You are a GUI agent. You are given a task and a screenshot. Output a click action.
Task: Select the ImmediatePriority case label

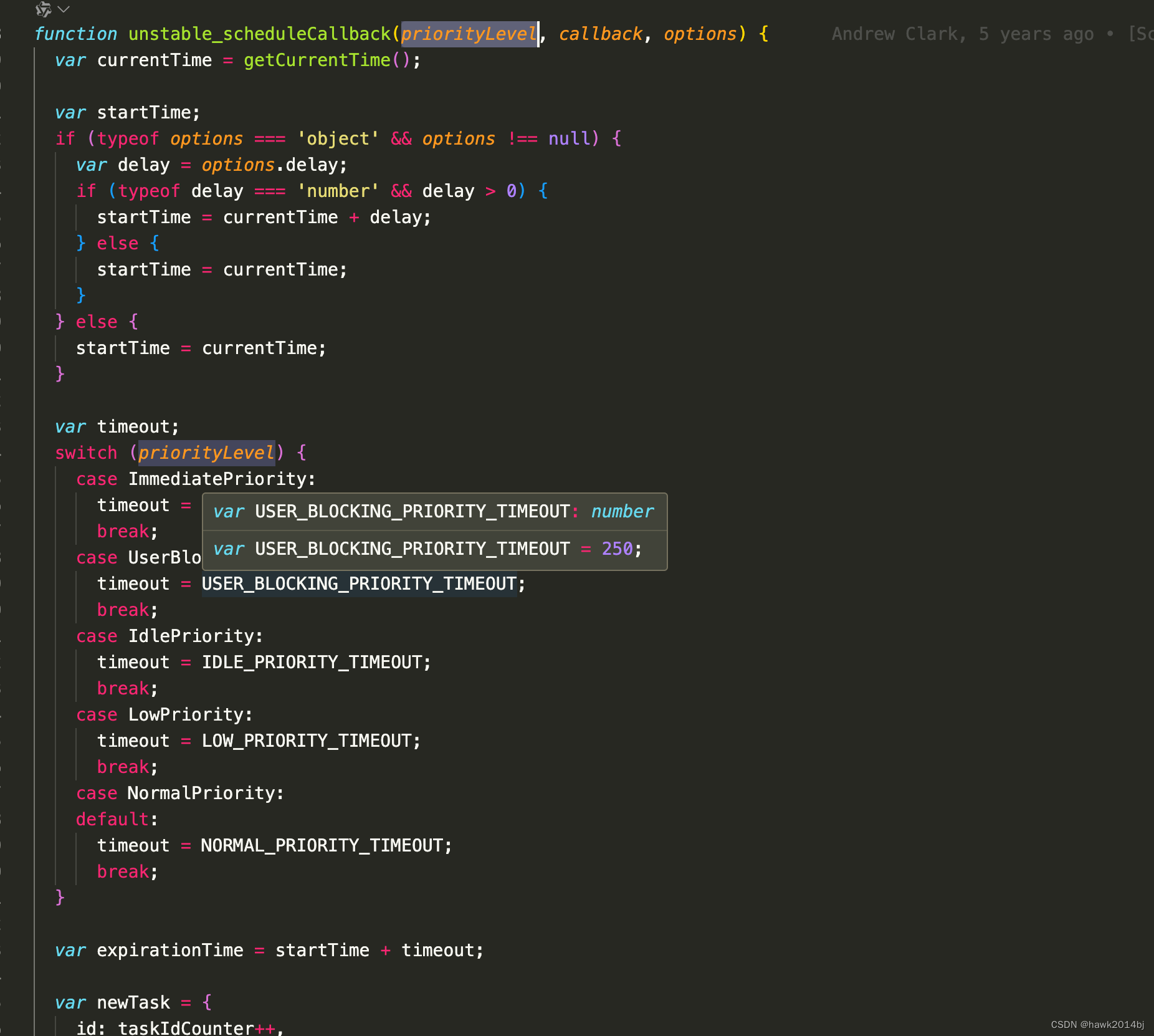pyautogui.click(x=221, y=479)
